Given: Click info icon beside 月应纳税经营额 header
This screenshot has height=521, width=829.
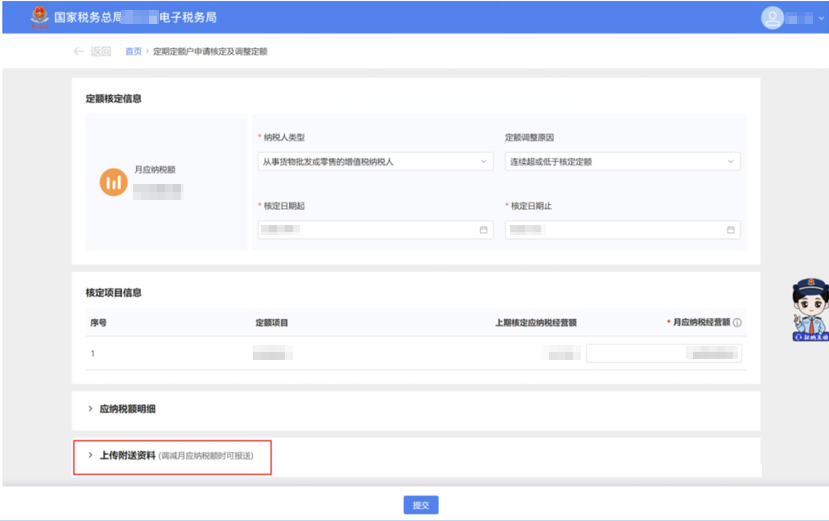Looking at the screenshot, I should [737, 323].
